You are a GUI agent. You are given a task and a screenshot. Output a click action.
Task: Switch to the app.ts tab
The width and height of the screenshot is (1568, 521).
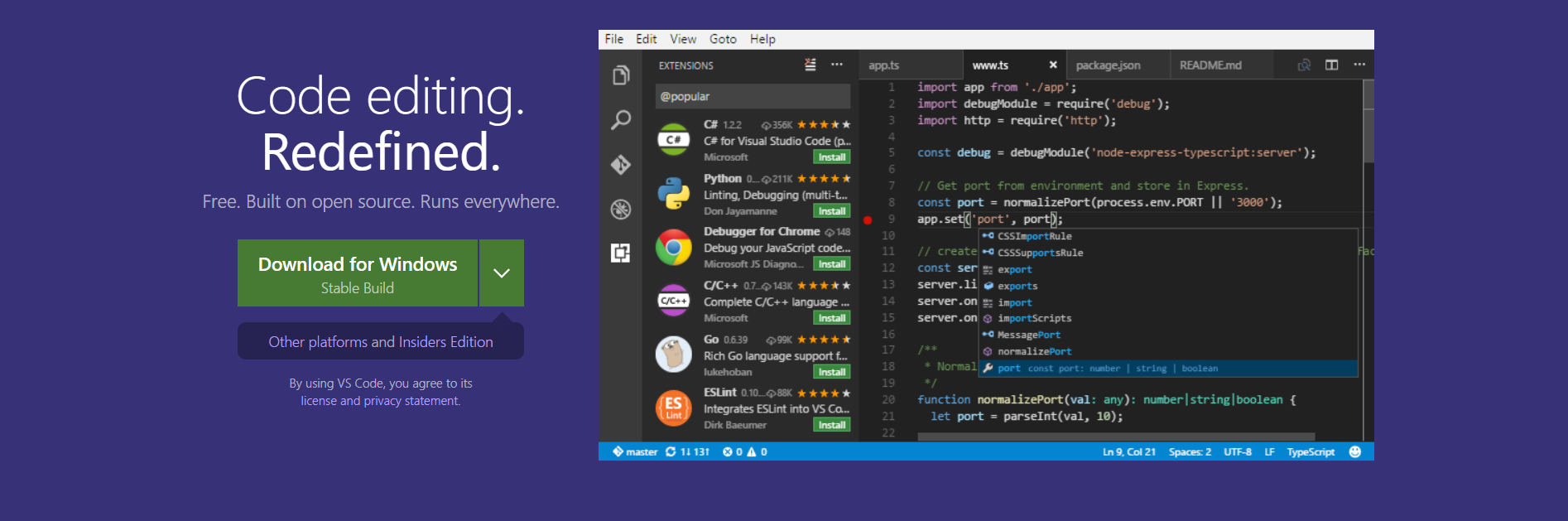coord(911,65)
